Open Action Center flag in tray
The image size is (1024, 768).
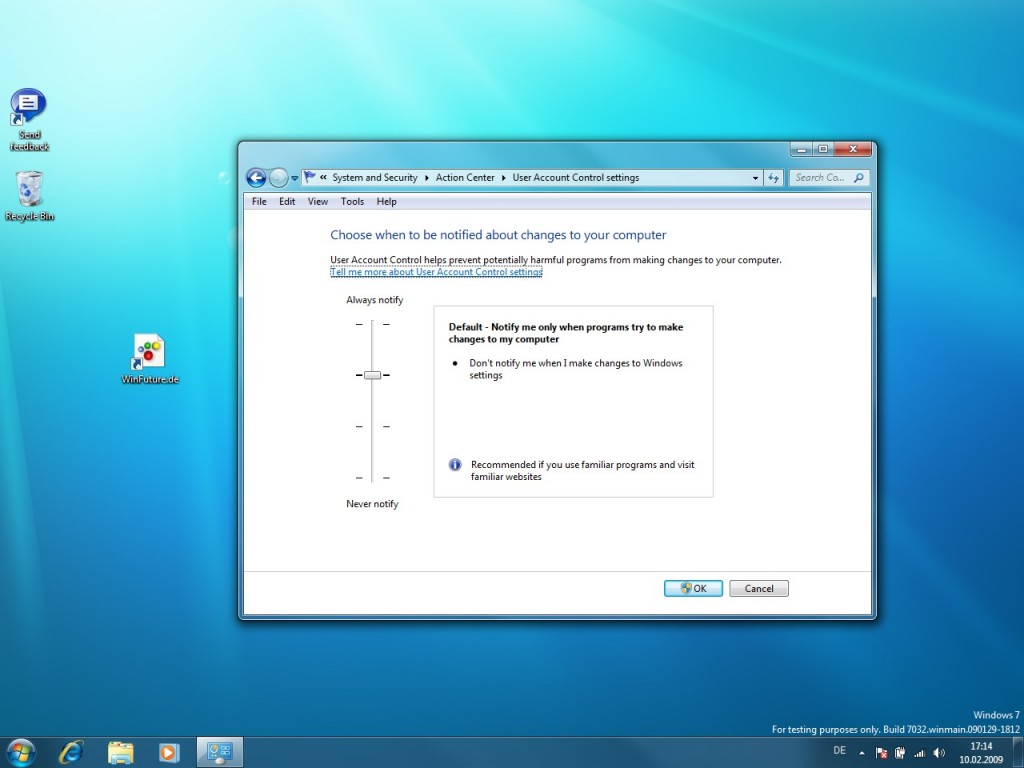[x=881, y=753]
